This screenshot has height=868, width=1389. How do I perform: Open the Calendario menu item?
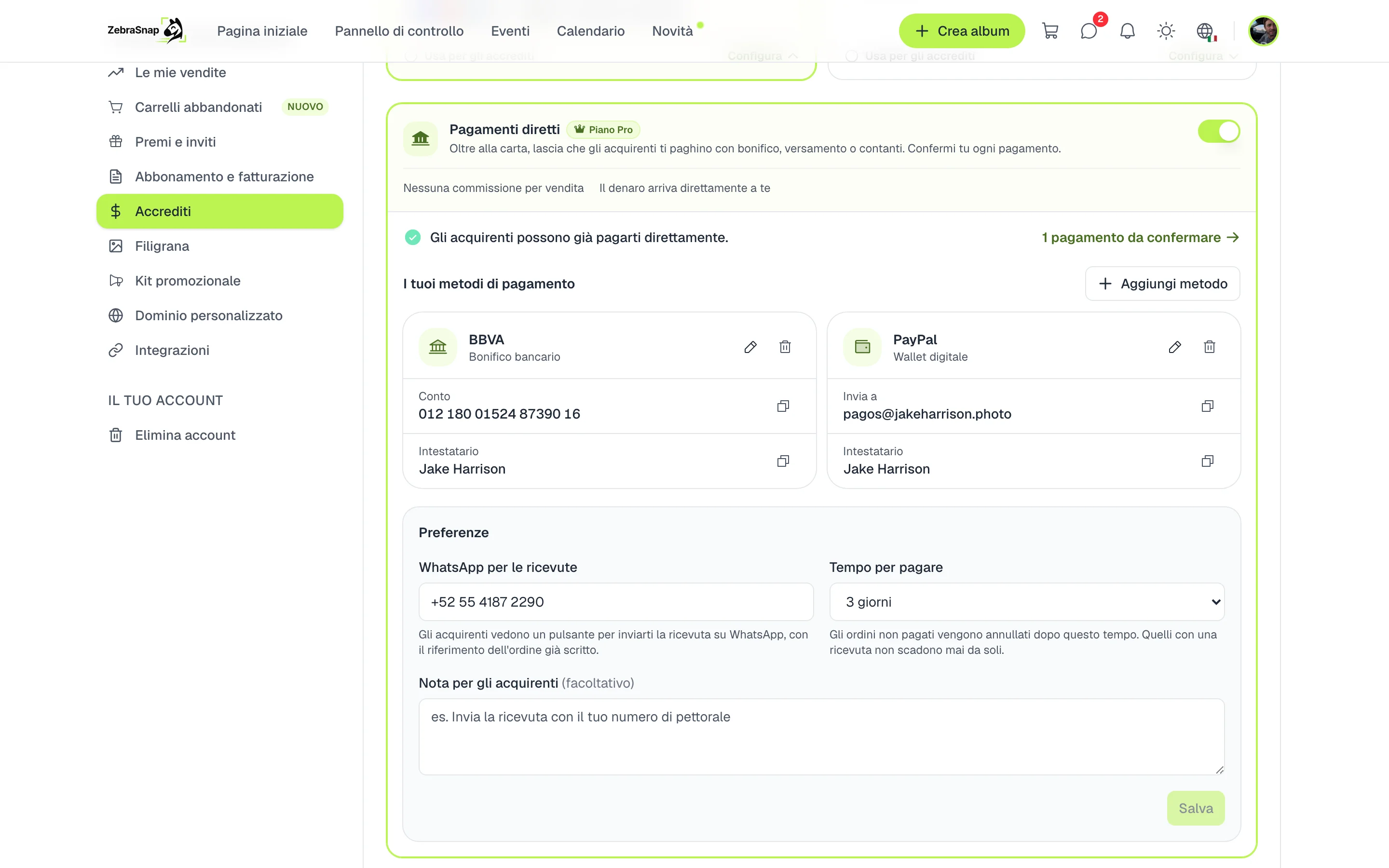[x=591, y=31]
